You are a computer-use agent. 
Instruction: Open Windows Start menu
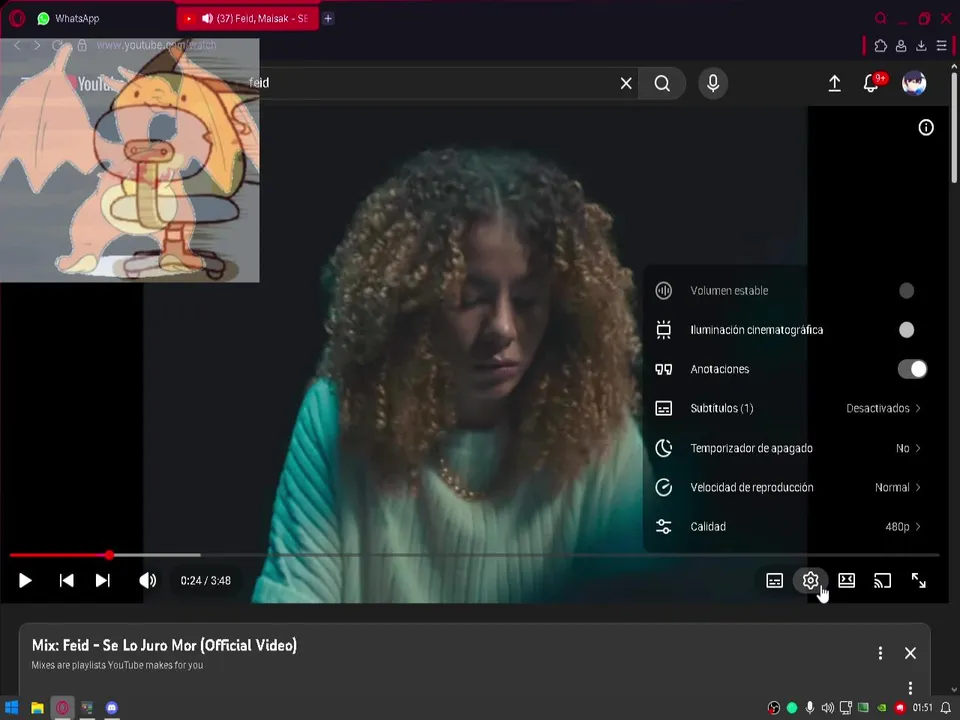(x=11, y=708)
